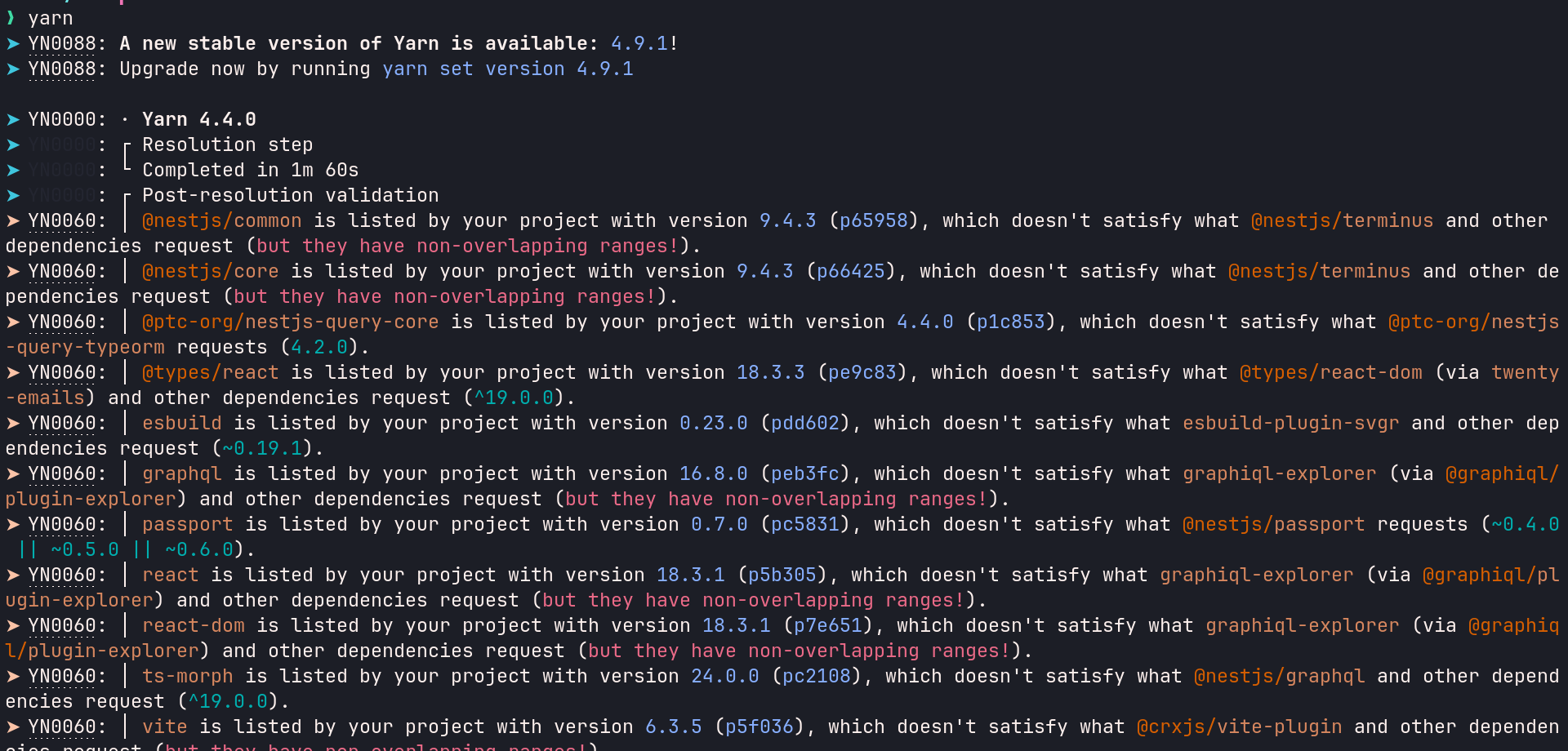1568x751 pixels.
Task: Click the hash pc5831
Action: click(805, 524)
